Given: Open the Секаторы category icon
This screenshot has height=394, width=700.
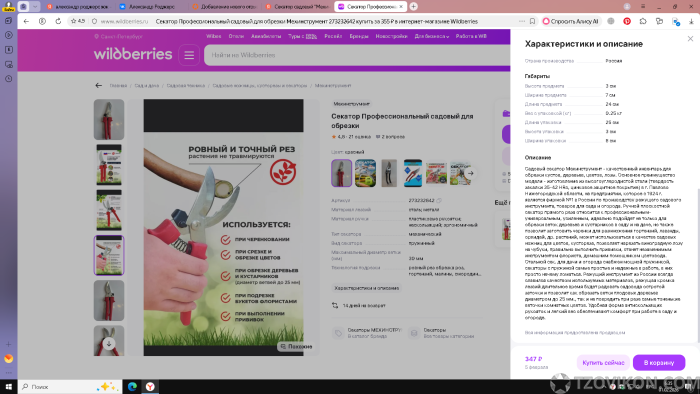Looking at the screenshot, I should 414,333.
